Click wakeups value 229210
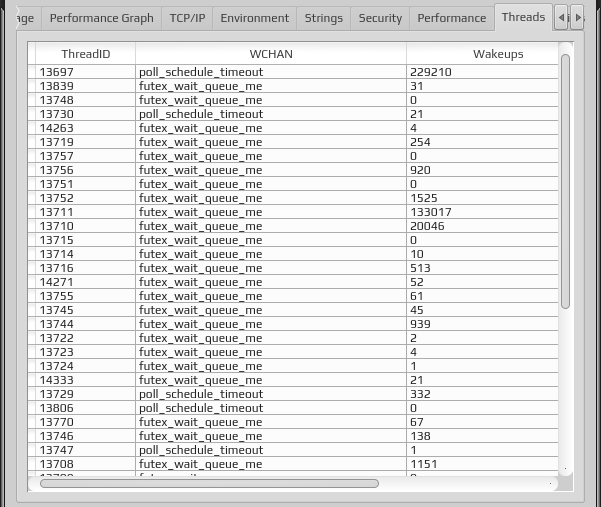The height and width of the screenshot is (507, 601). [431, 72]
